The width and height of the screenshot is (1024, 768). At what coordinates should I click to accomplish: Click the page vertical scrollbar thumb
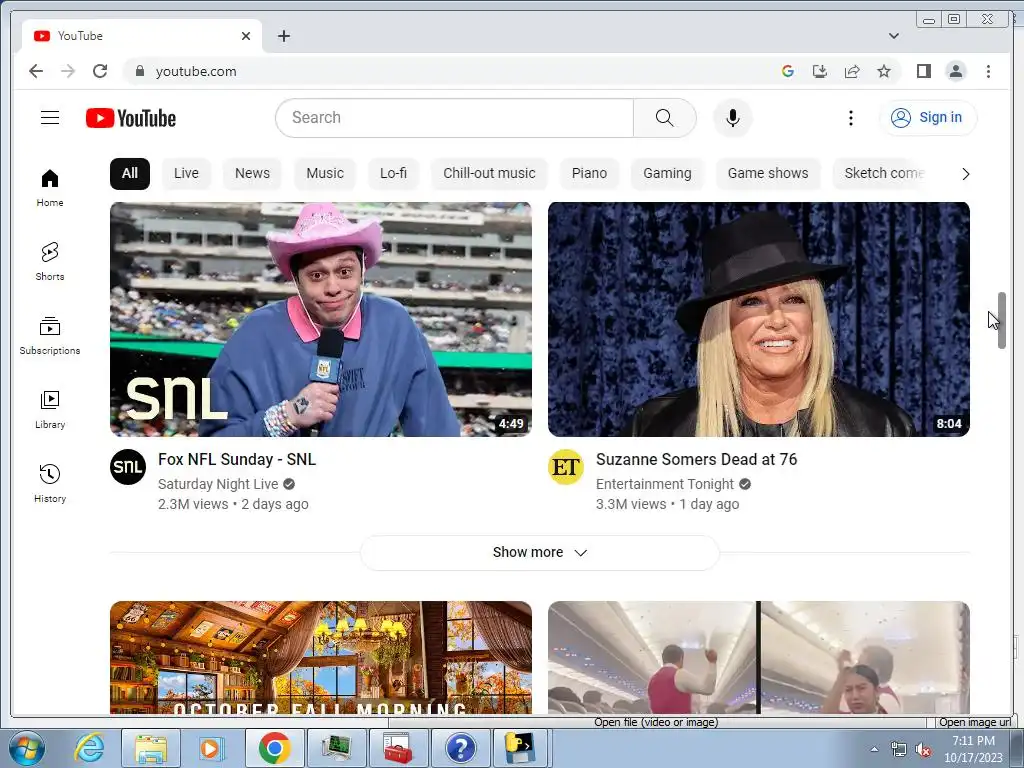[1002, 321]
